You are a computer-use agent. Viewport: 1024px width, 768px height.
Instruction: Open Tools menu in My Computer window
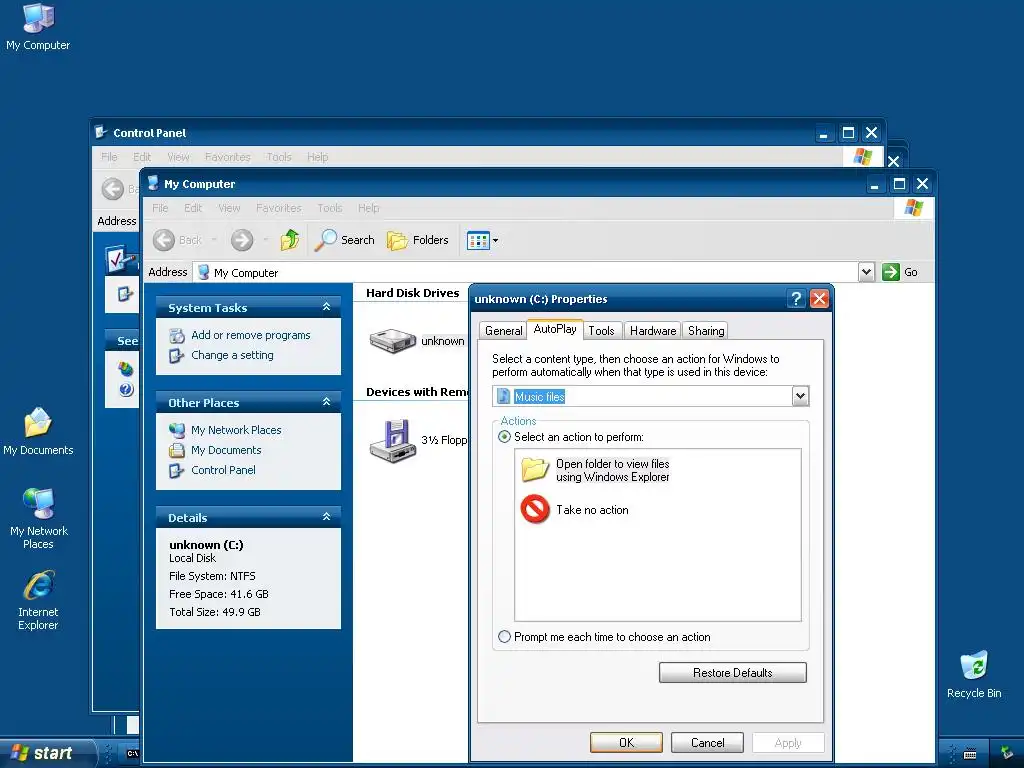pos(329,208)
